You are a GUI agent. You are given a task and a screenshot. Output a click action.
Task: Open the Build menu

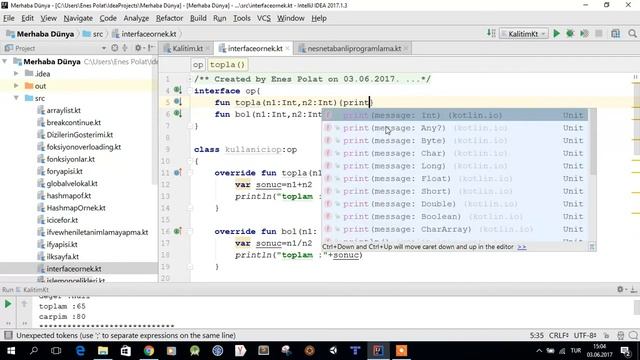198,18
